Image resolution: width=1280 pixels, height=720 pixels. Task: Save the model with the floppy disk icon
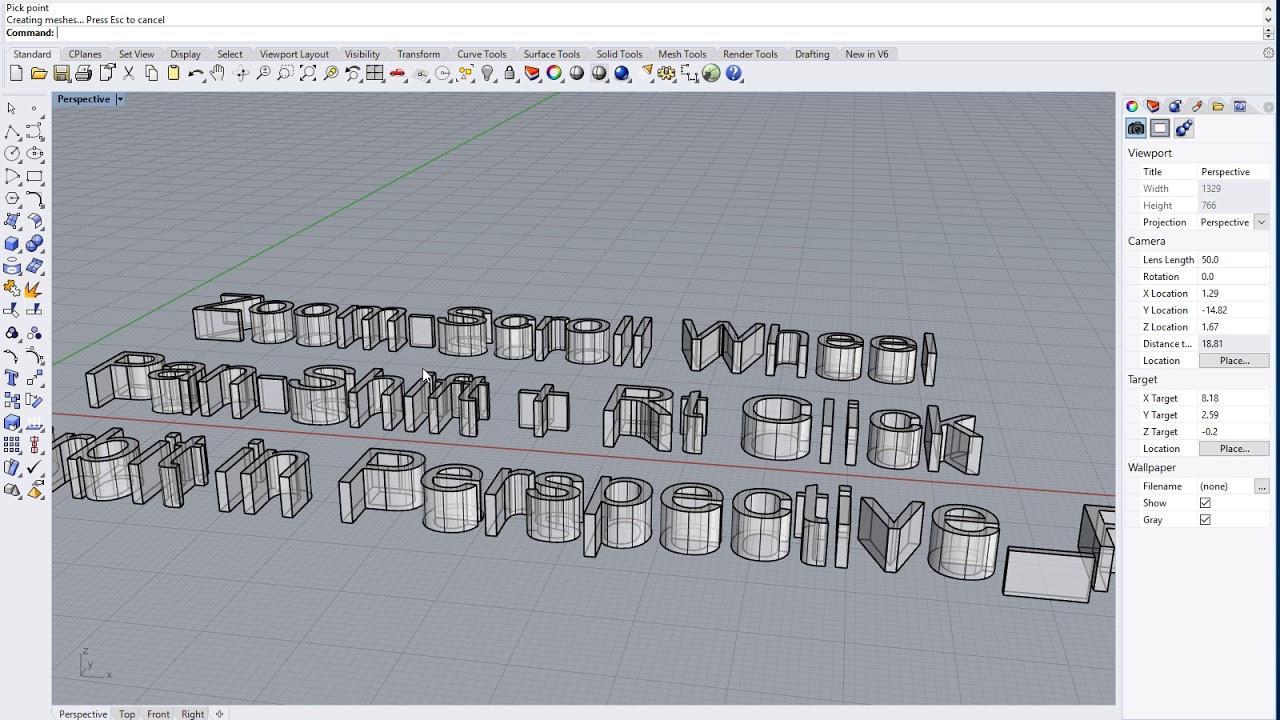click(x=61, y=73)
